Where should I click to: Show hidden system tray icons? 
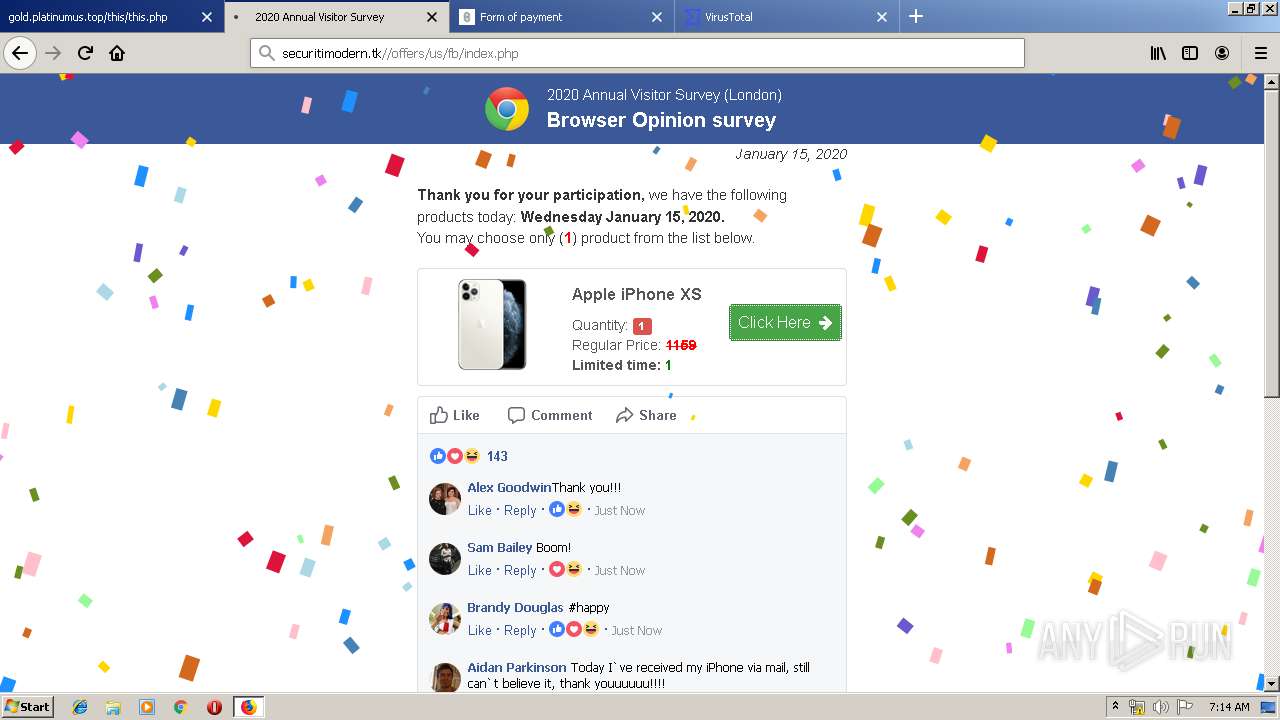click(x=1115, y=707)
